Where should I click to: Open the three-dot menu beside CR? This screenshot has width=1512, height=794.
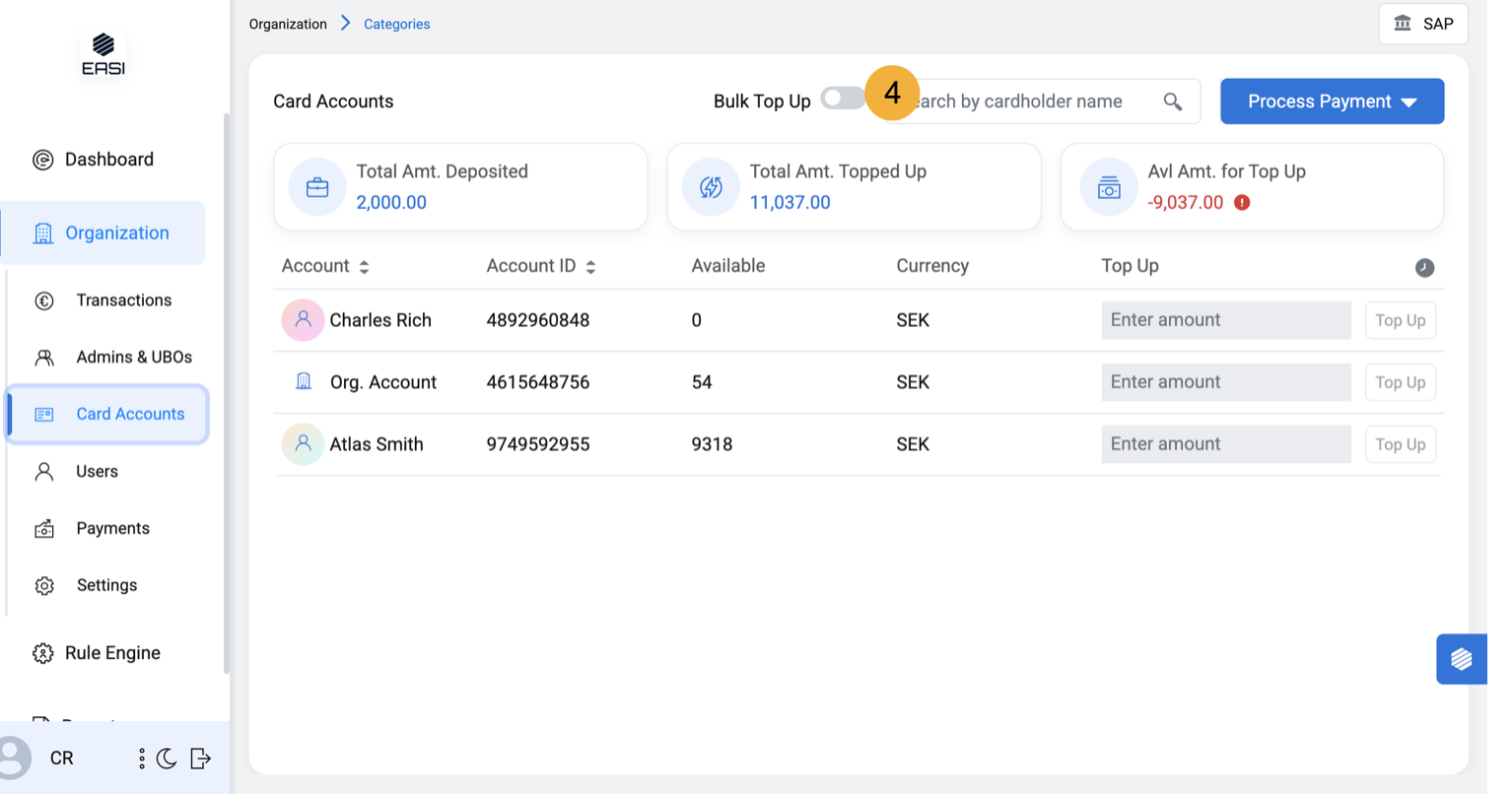click(142, 759)
